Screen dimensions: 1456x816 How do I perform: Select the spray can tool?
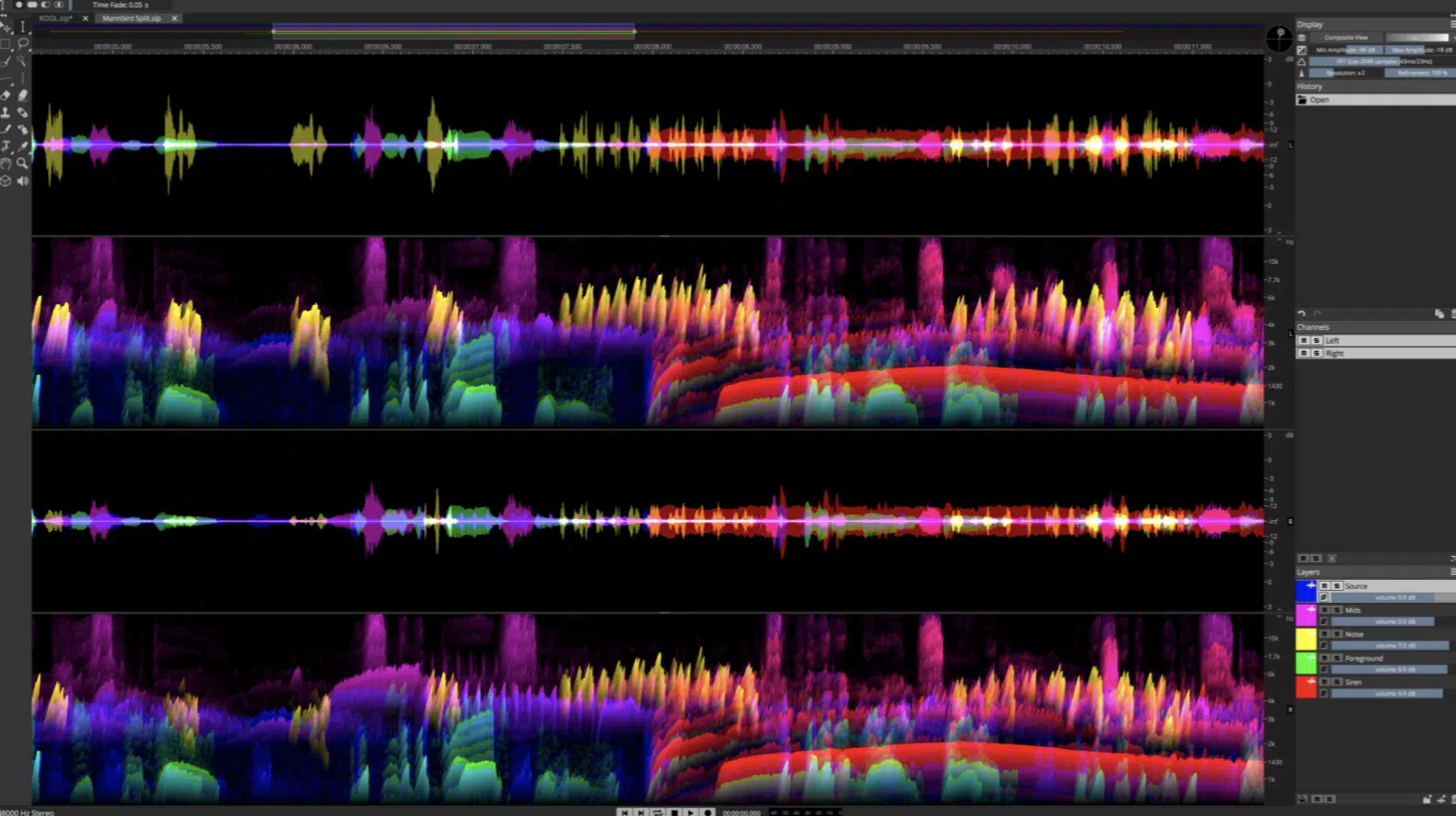(x=23, y=129)
